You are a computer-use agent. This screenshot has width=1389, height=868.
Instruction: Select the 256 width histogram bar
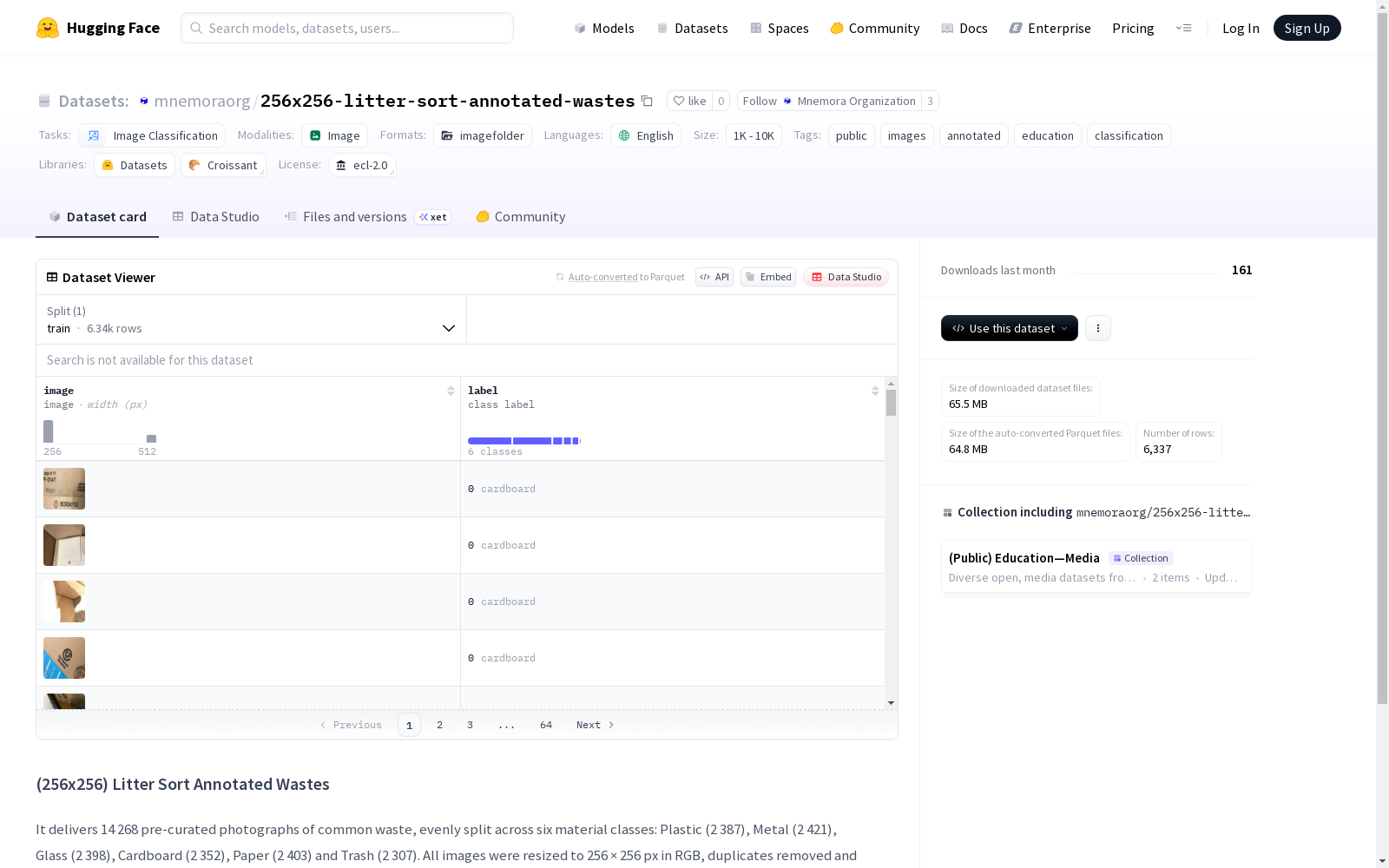(x=49, y=431)
